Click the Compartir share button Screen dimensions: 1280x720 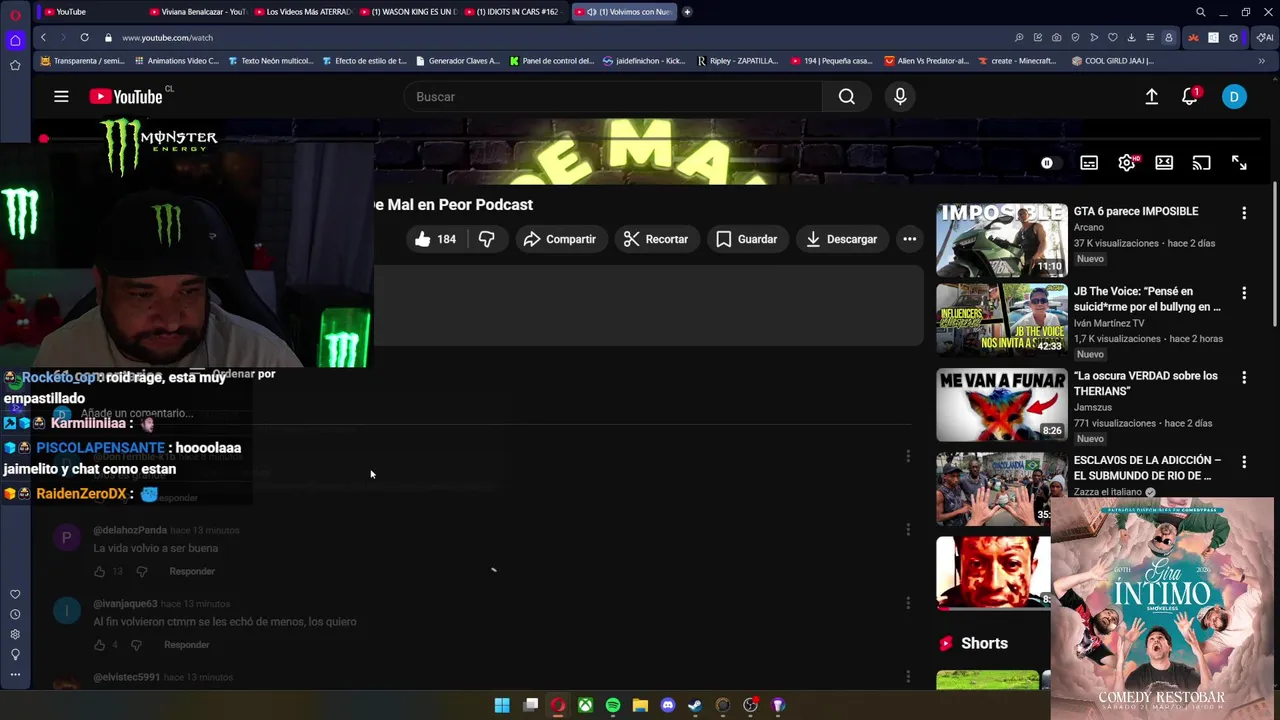[x=560, y=239]
